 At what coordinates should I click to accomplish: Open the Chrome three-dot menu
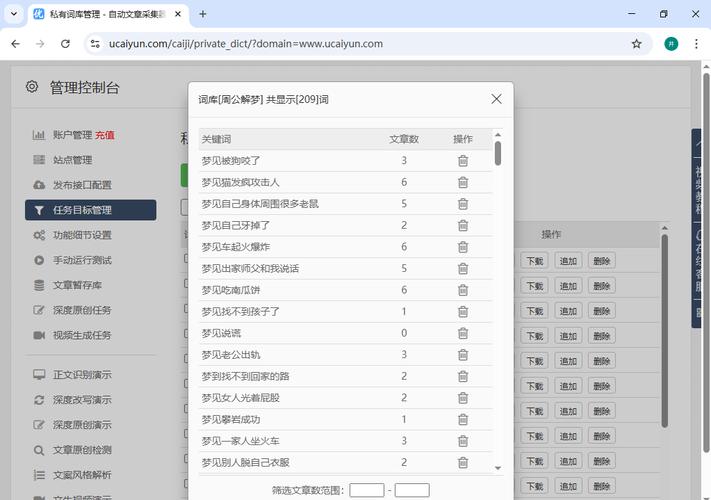click(x=696, y=44)
